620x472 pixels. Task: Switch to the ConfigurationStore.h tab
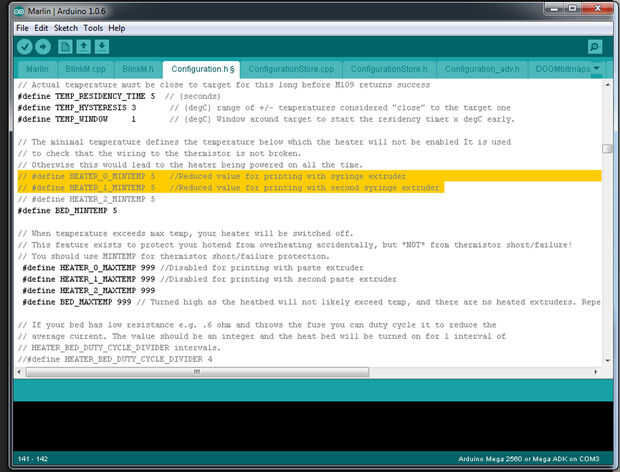[389, 69]
